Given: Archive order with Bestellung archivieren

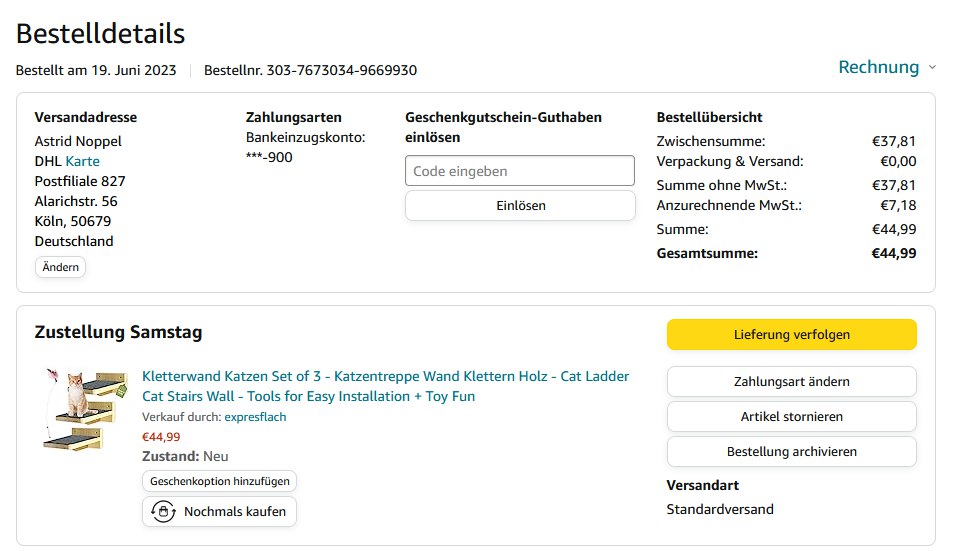Looking at the screenshot, I should coord(791,451).
